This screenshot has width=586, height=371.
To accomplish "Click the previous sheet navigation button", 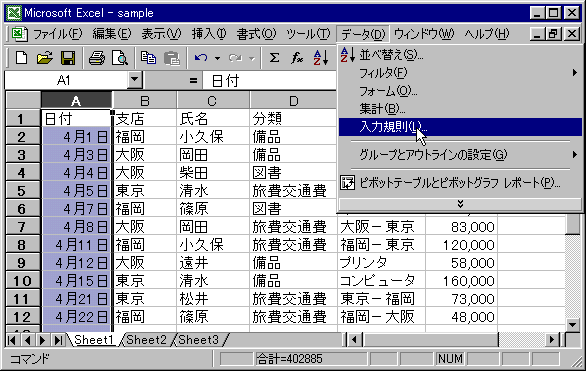I will (27, 340).
